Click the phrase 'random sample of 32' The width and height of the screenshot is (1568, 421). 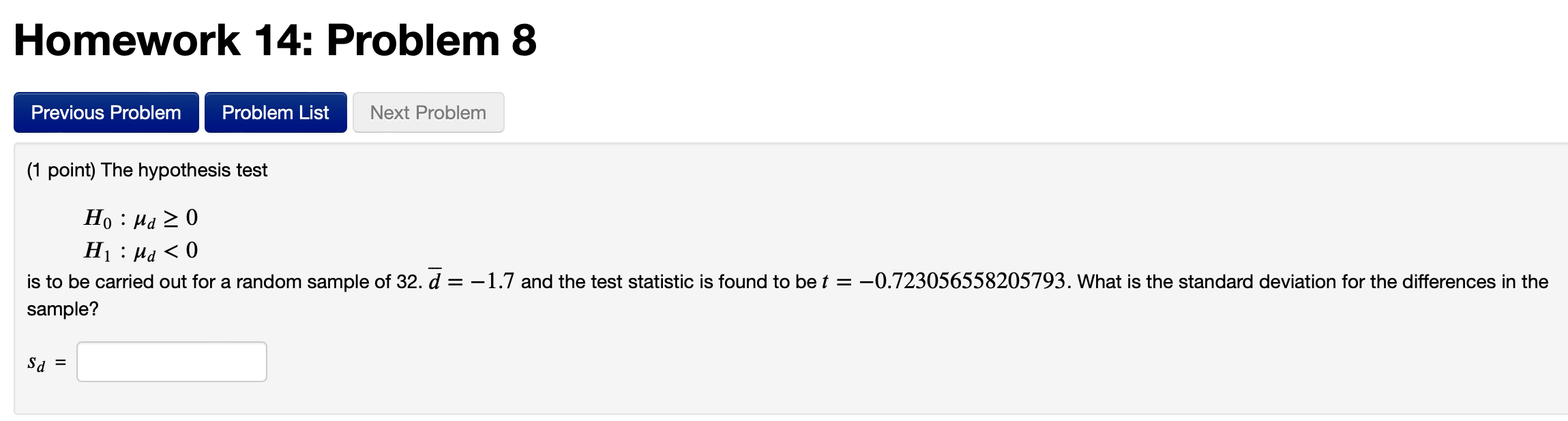[x=327, y=281]
